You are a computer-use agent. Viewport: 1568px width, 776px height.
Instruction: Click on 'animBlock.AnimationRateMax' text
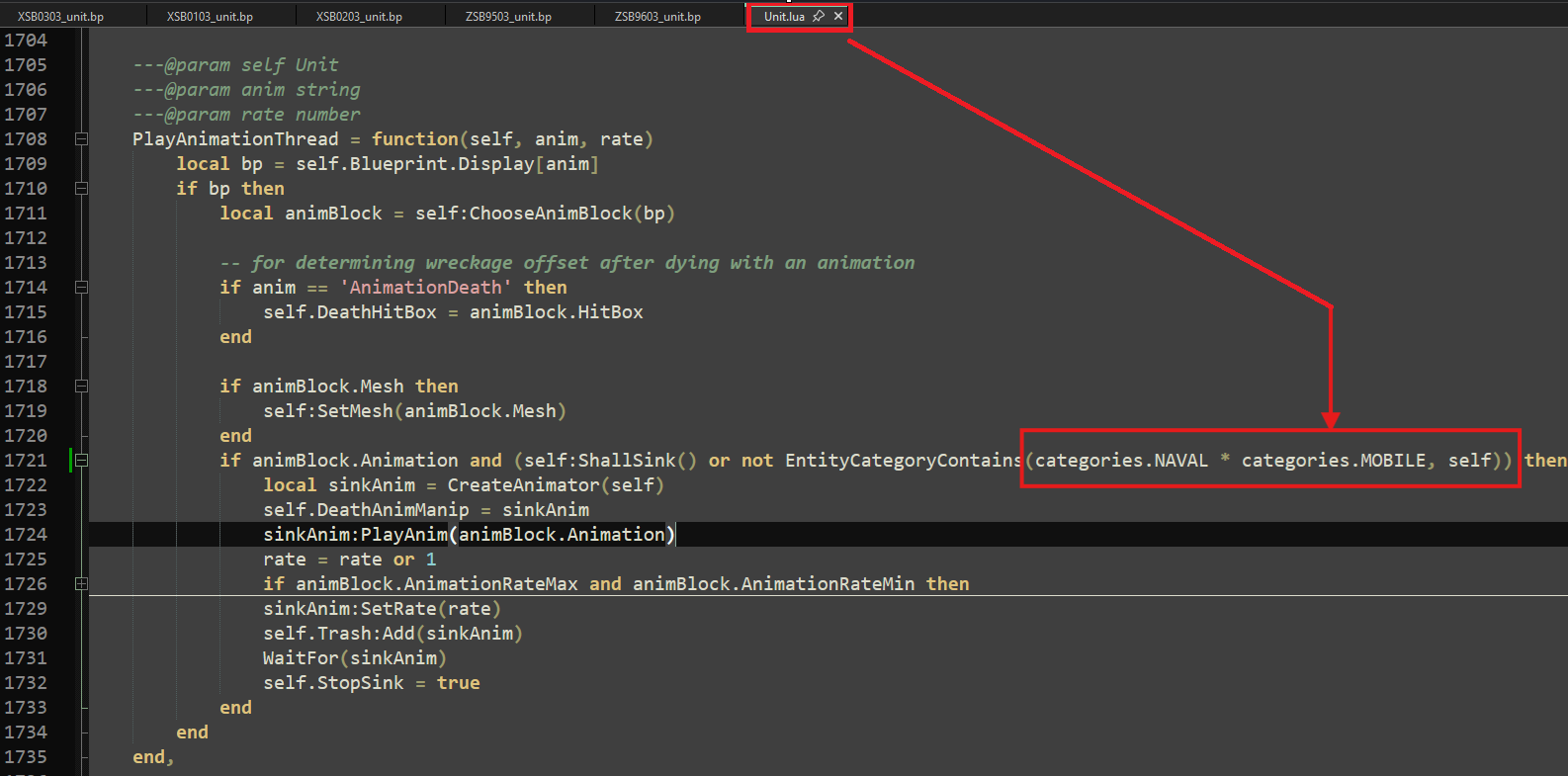point(437,584)
